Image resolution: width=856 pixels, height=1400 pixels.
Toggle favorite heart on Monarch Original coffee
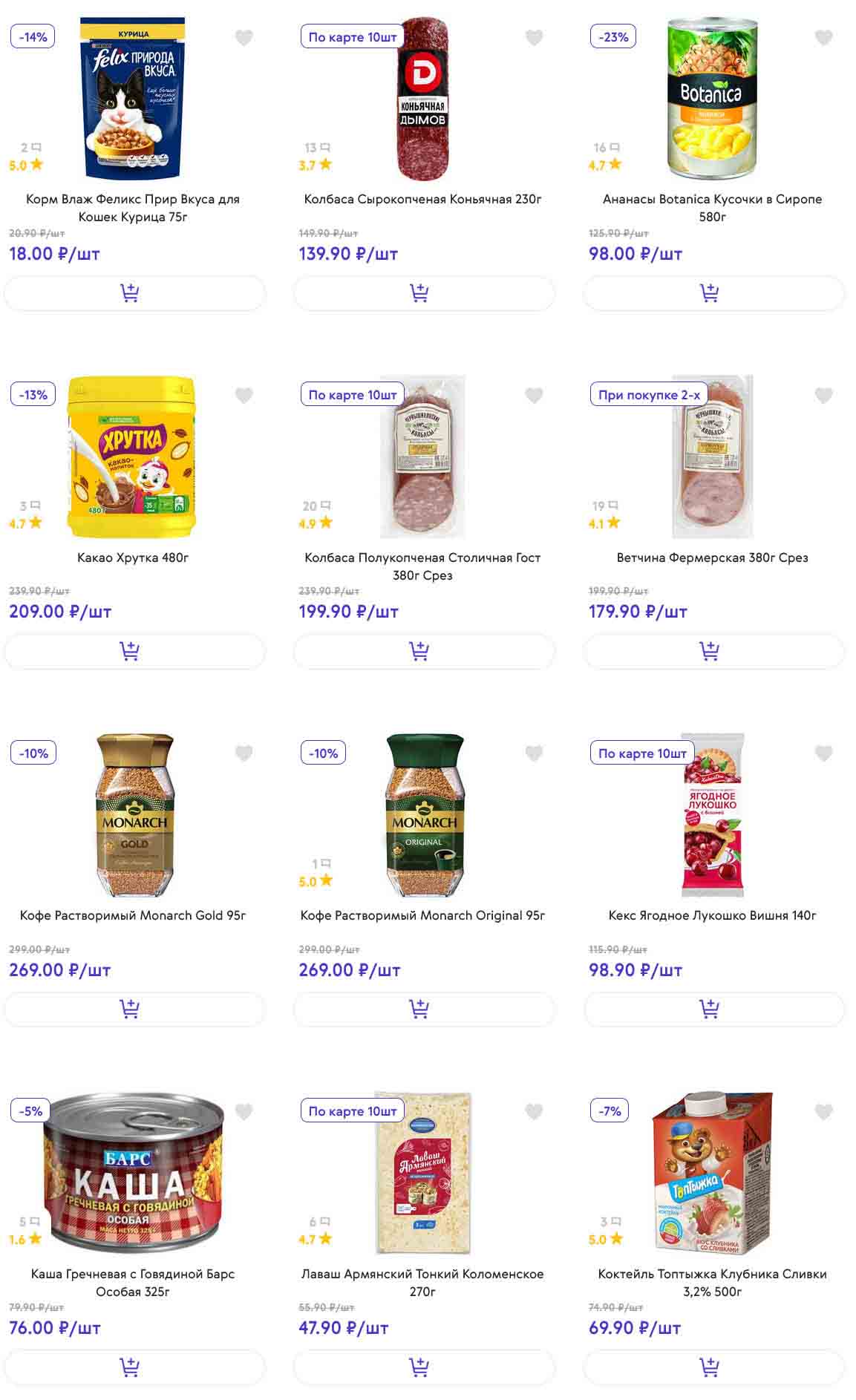534,753
